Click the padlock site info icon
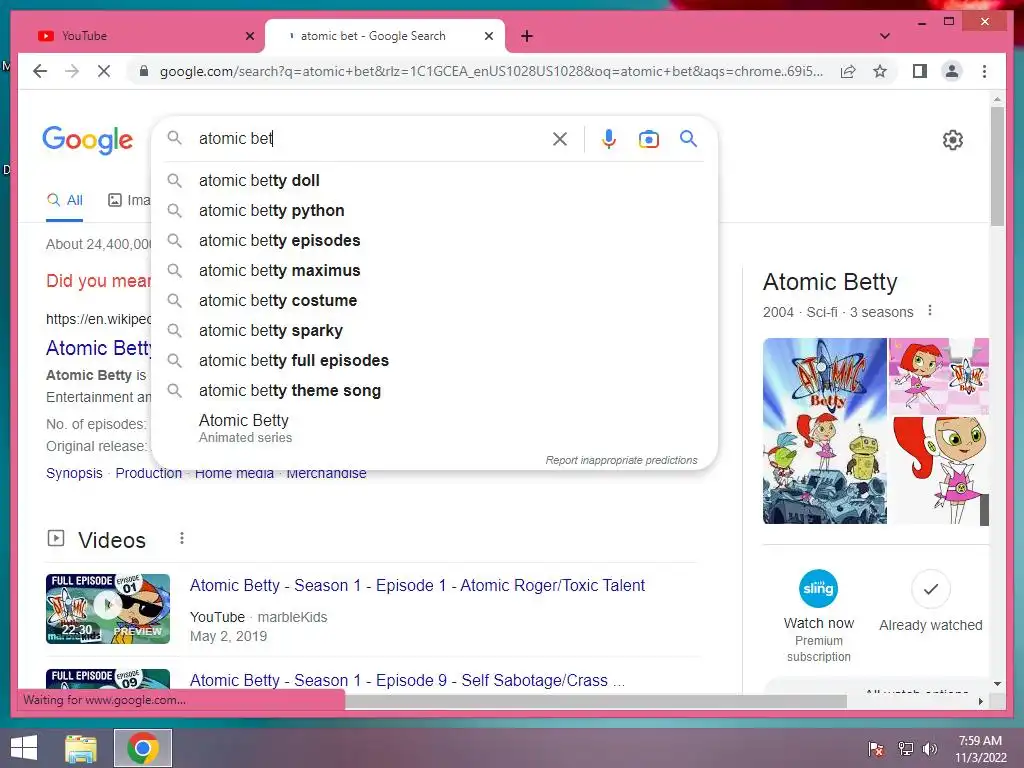This screenshot has height=768, width=1024. [144, 71]
